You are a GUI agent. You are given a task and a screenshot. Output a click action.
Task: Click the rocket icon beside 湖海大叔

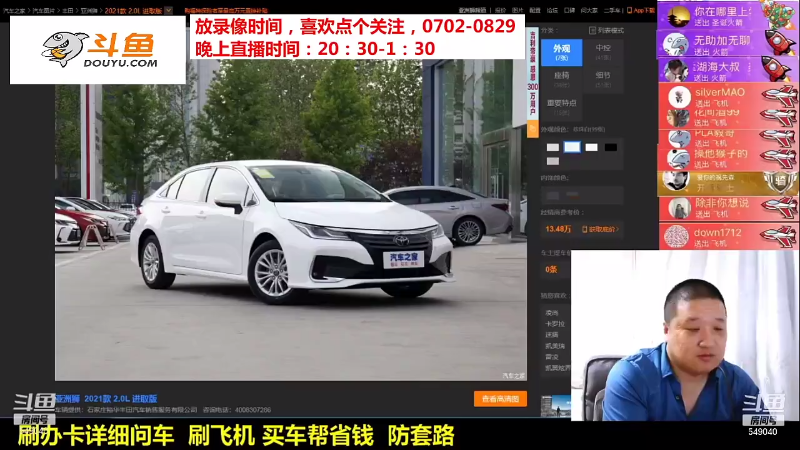(x=778, y=69)
